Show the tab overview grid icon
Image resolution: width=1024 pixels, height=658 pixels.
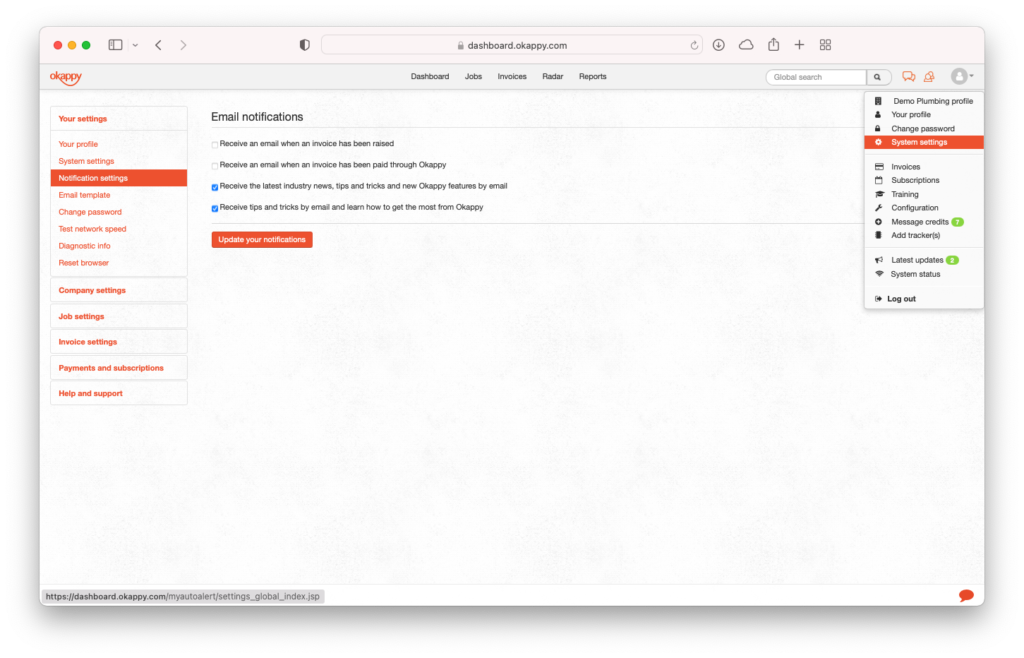(825, 44)
